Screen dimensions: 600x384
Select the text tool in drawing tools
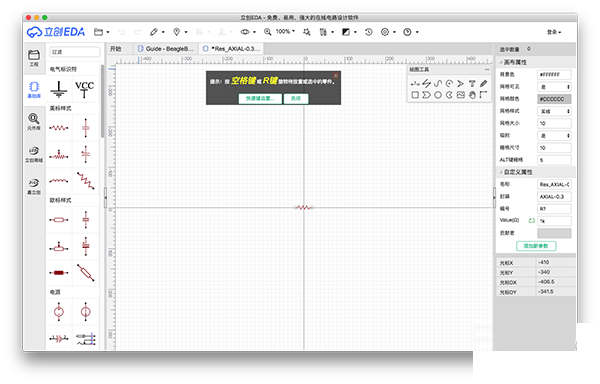click(x=472, y=83)
